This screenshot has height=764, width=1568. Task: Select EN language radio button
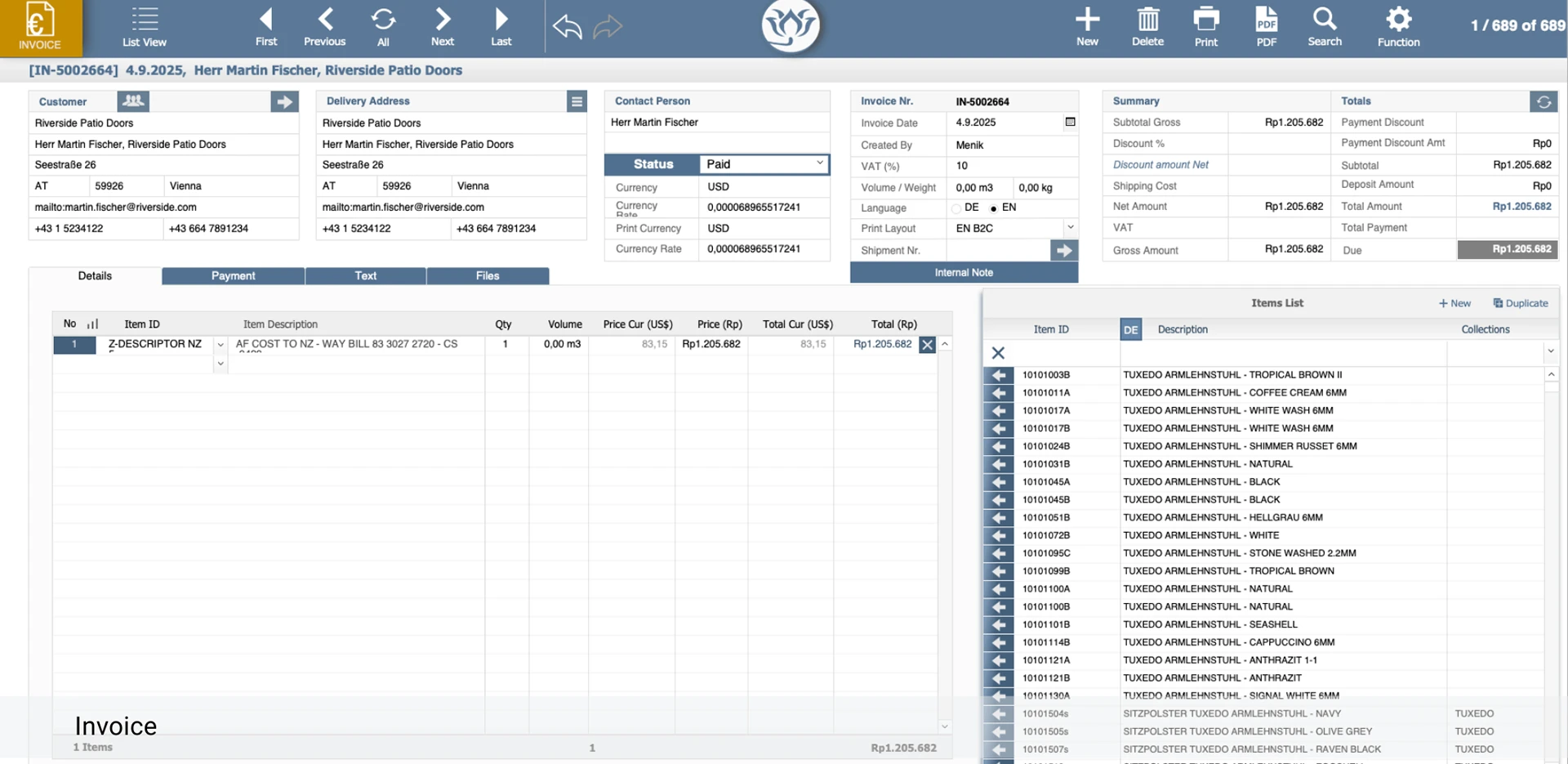pos(993,208)
